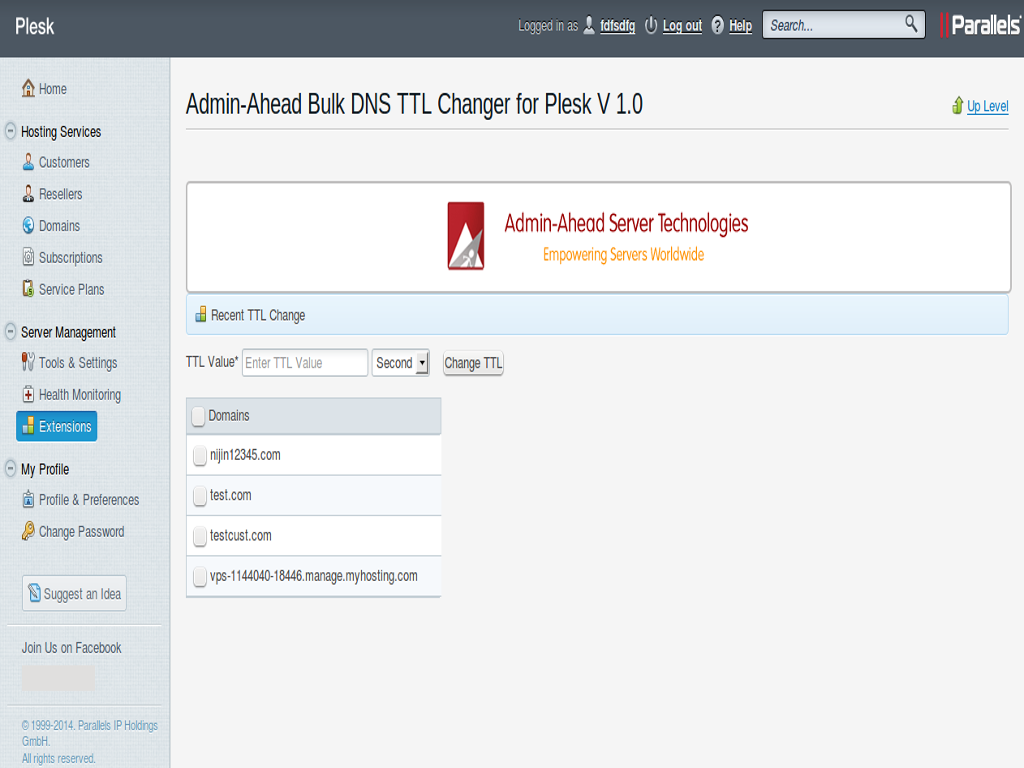Open Change Password in sidebar
Screen dimensions: 1024x768
81,532
